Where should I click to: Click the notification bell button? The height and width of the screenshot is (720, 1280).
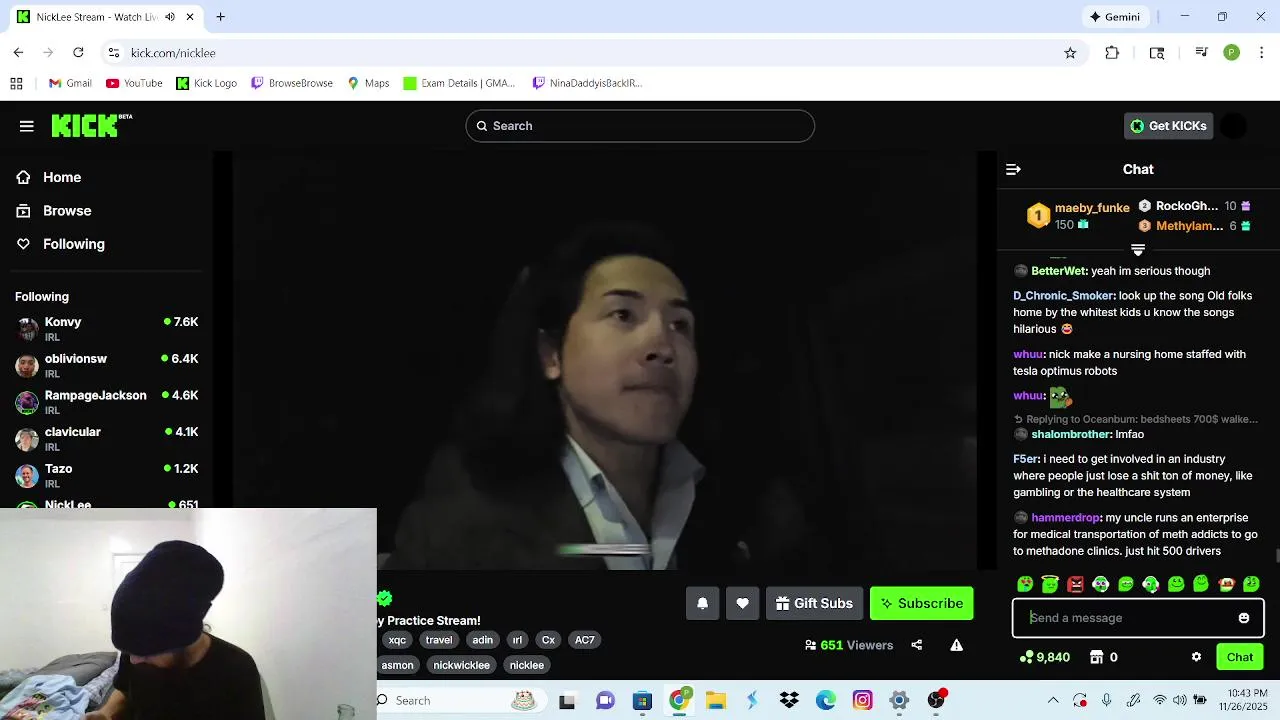coord(702,603)
